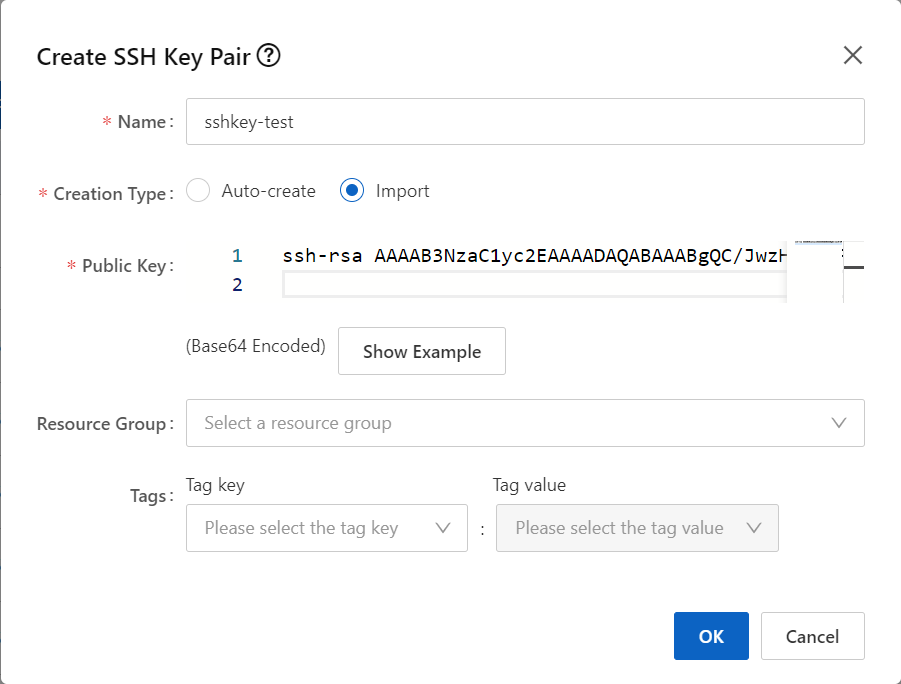
Task: Open the 'Please select the tag value' dropdown
Action: (638, 528)
